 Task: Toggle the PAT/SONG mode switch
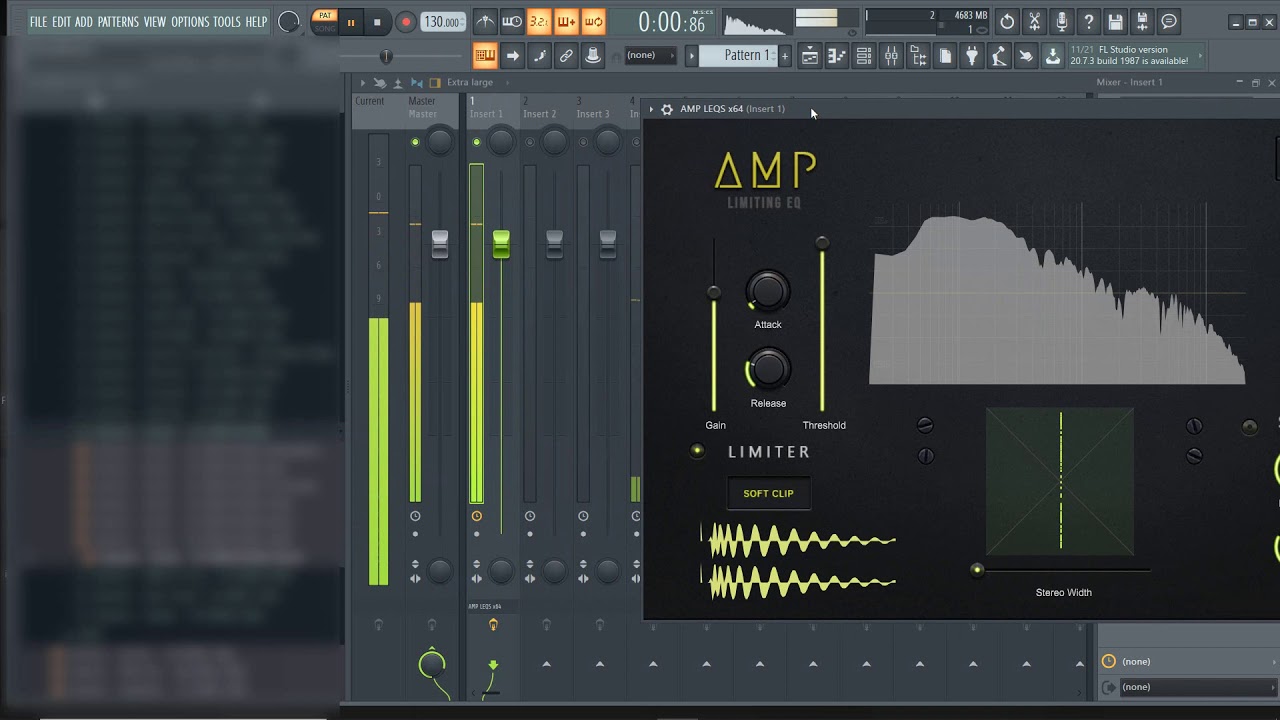click(x=325, y=21)
